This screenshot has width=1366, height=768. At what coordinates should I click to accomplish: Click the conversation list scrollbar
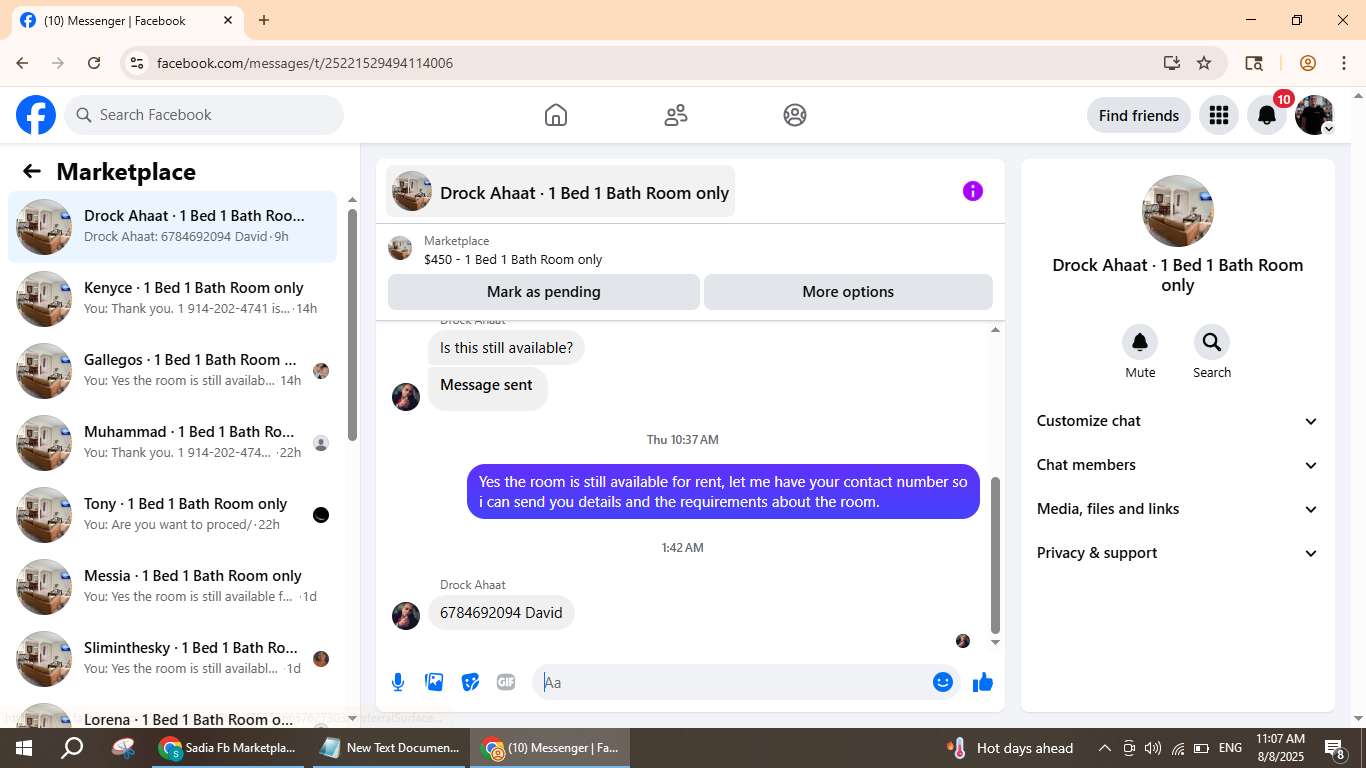coord(352,324)
